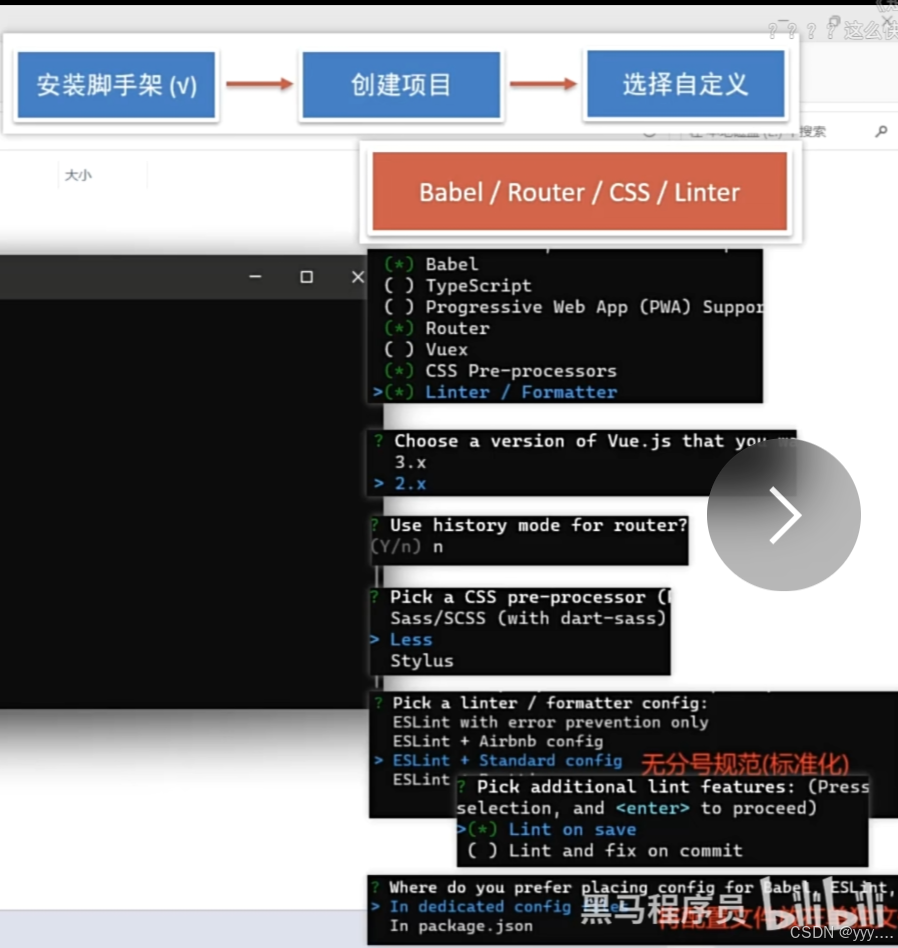The image size is (898, 948).
Task: Toggle Progressive Web App (PWA) Support option
Action: coord(573,307)
